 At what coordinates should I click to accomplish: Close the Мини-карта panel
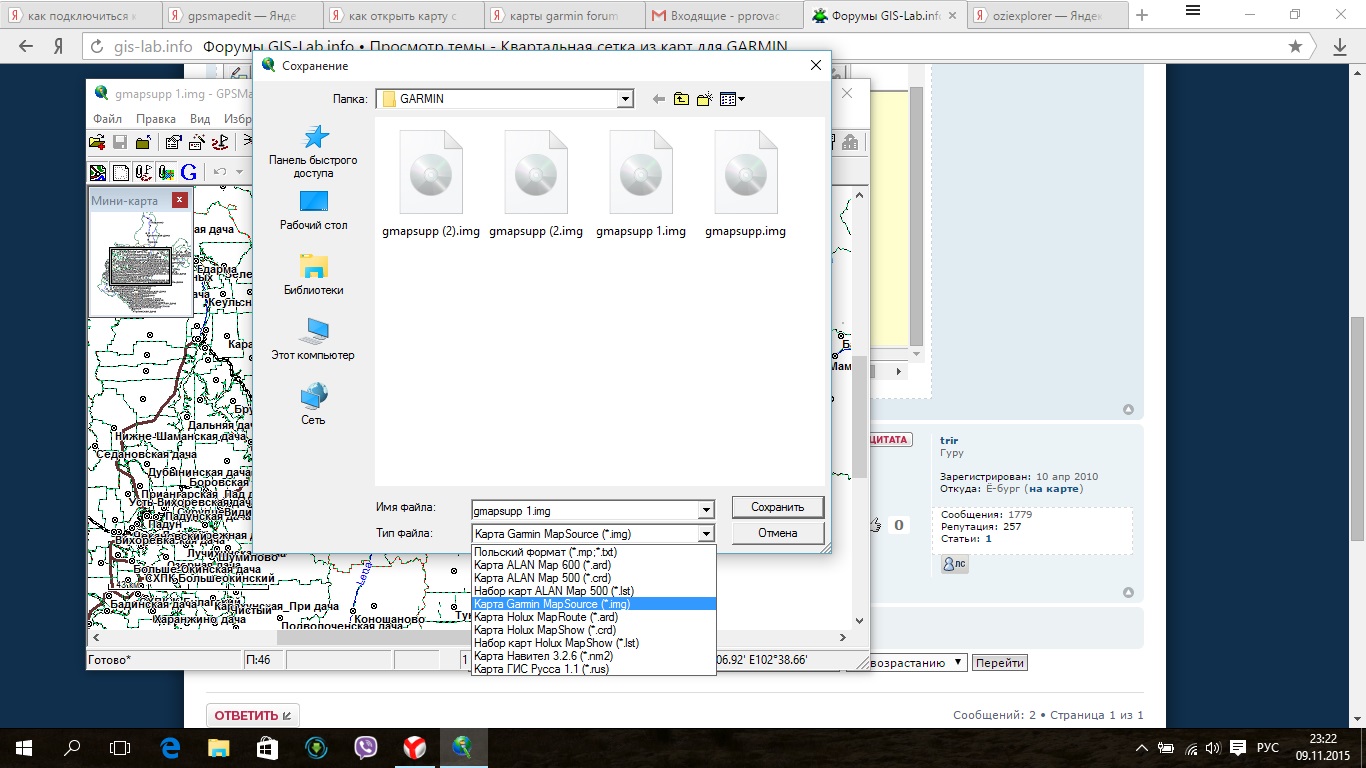[180, 200]
